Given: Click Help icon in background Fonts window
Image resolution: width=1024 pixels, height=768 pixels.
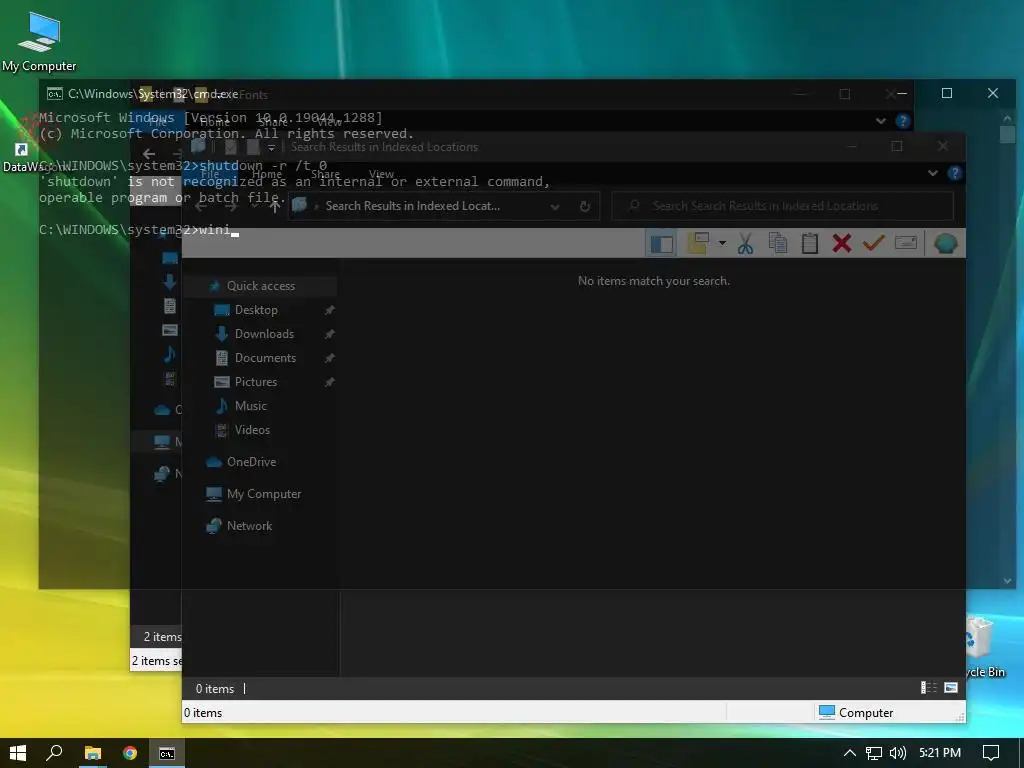Looking at the screenshot, I should (903, 121).
